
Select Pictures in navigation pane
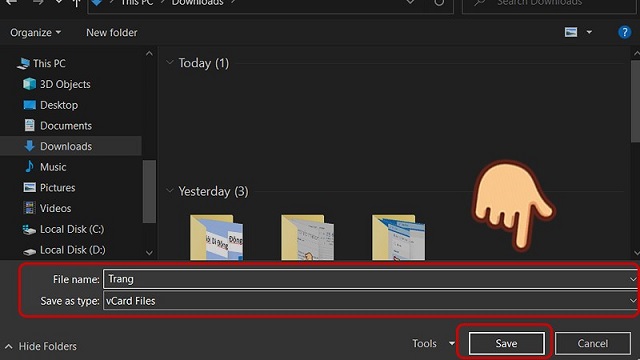tap(58, 188)
